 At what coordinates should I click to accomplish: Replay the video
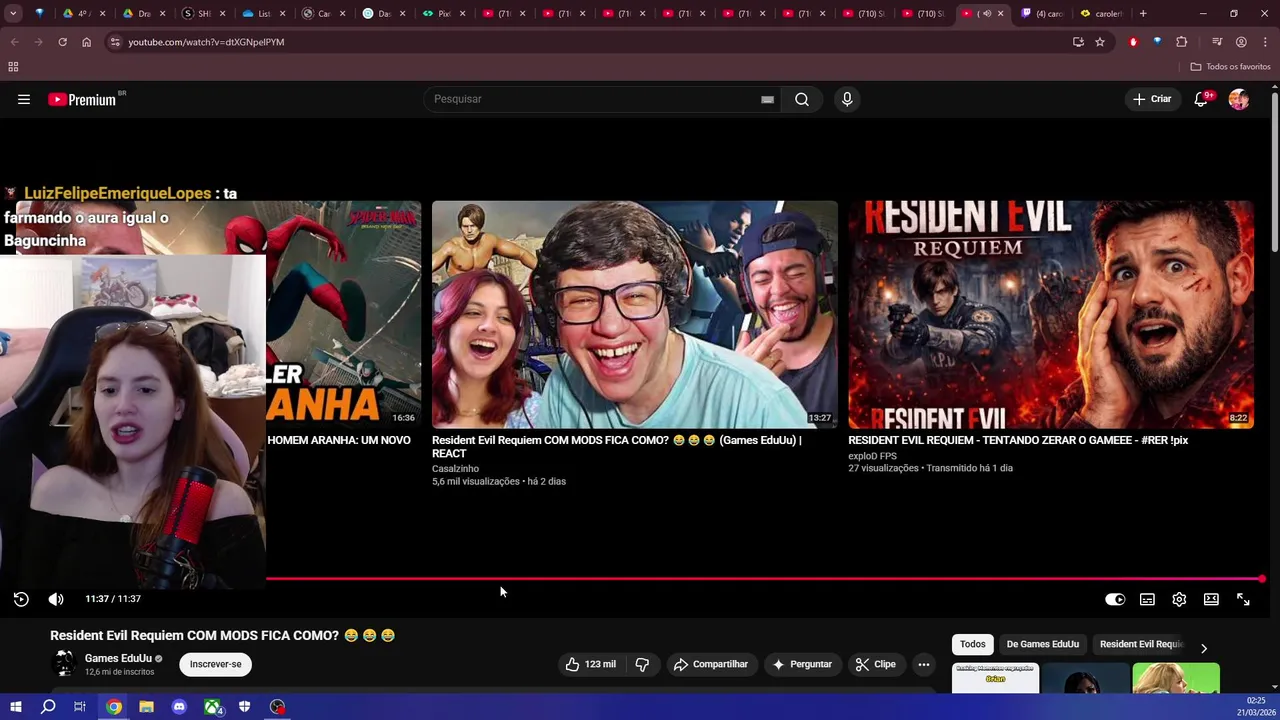pos(21,599)
